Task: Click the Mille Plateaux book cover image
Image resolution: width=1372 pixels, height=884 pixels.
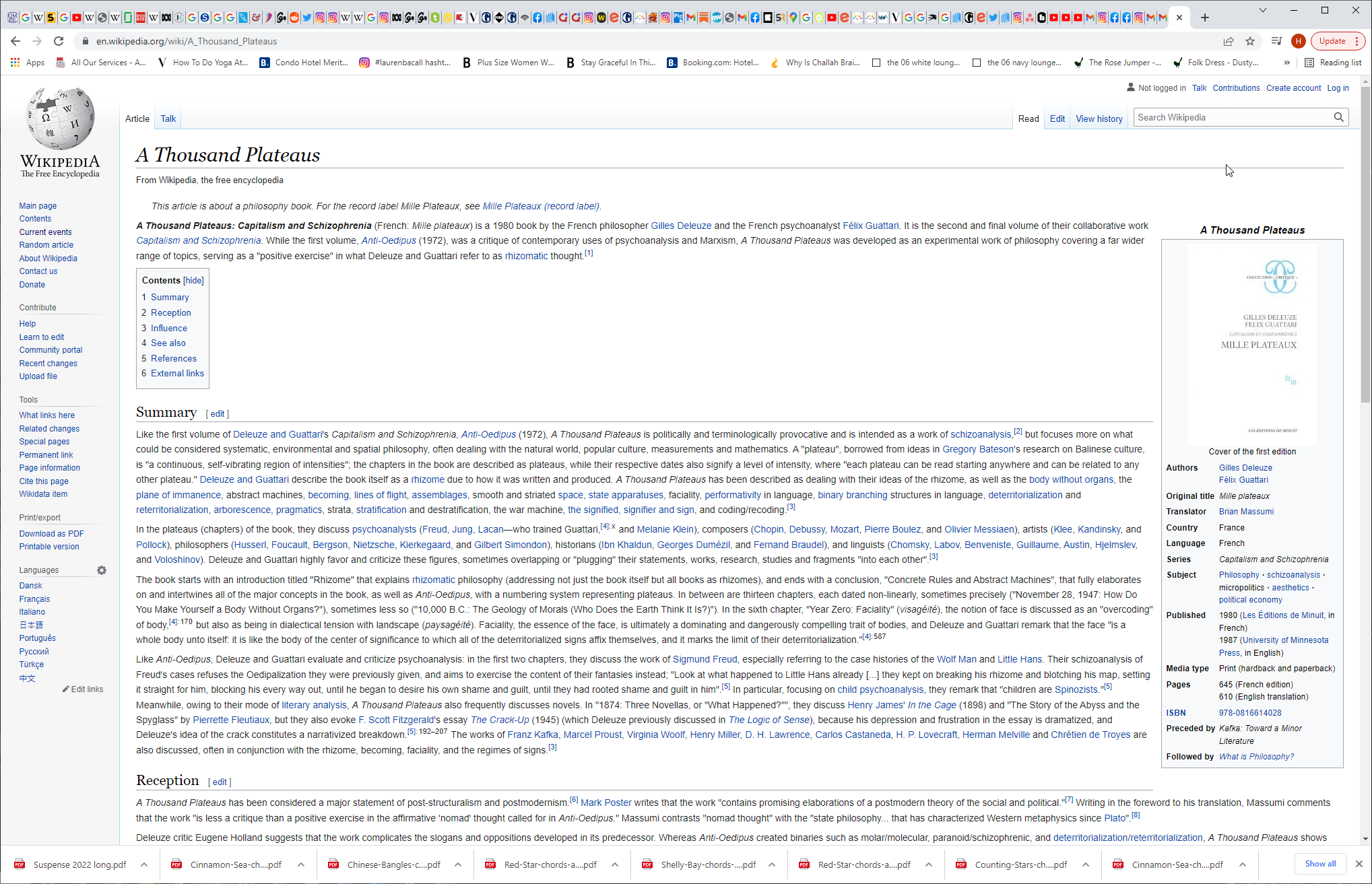Action: tap(1252, 344)
